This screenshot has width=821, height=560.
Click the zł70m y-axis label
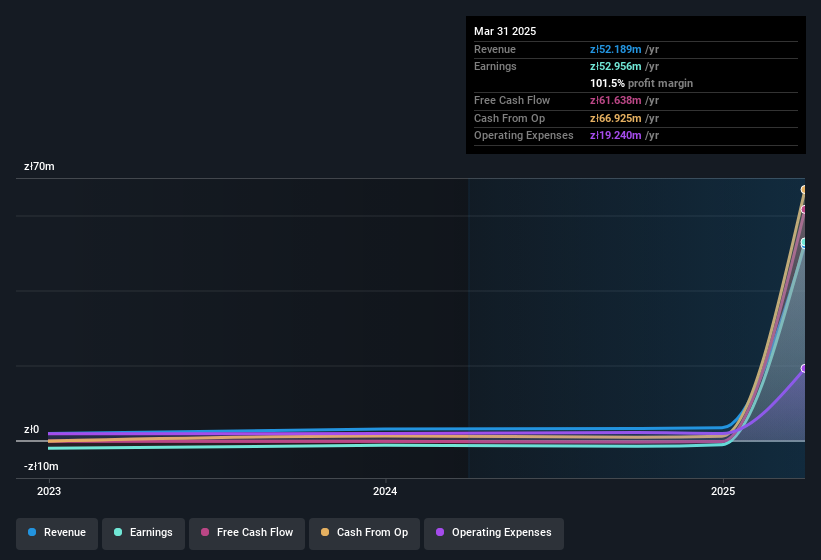(x=39, y=166)
